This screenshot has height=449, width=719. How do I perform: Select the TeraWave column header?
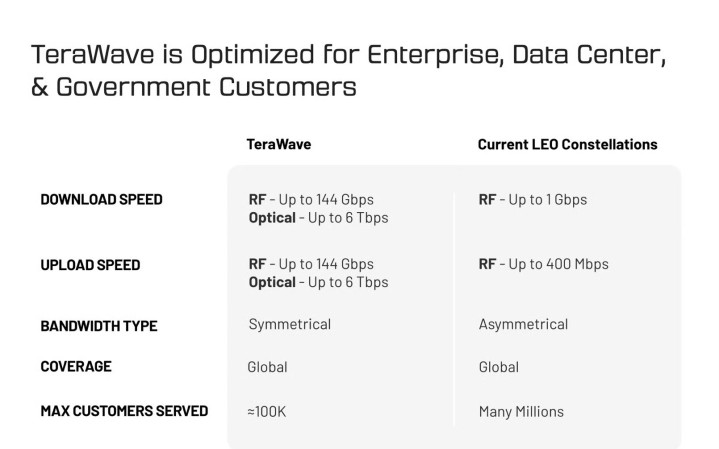tap(279, 144)
